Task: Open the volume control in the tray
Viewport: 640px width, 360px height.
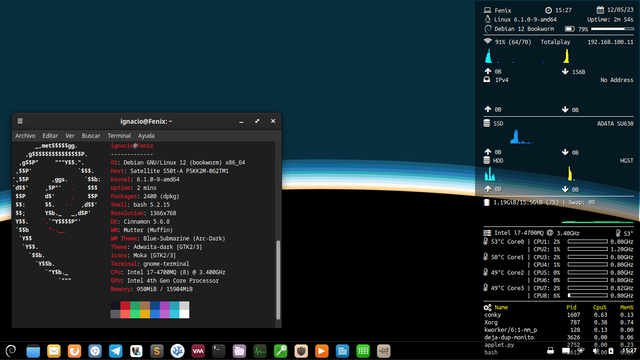Action: tap(596, 351)
